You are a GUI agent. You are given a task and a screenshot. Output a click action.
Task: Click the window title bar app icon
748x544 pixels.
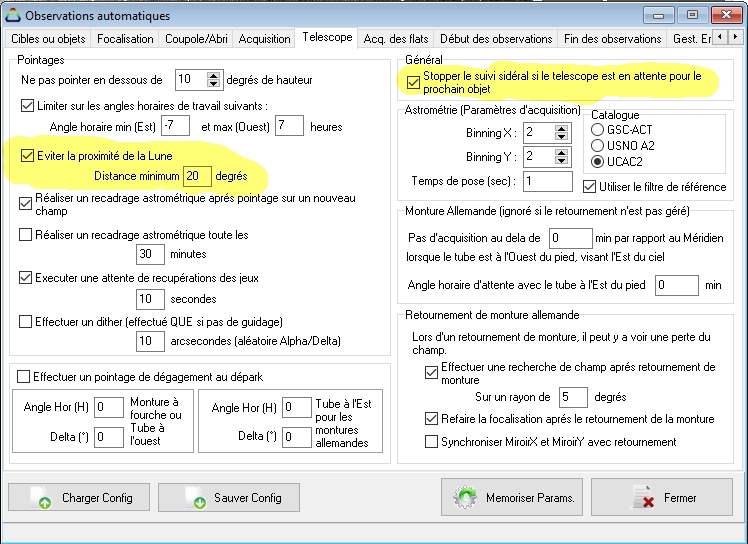click(13, 15)
